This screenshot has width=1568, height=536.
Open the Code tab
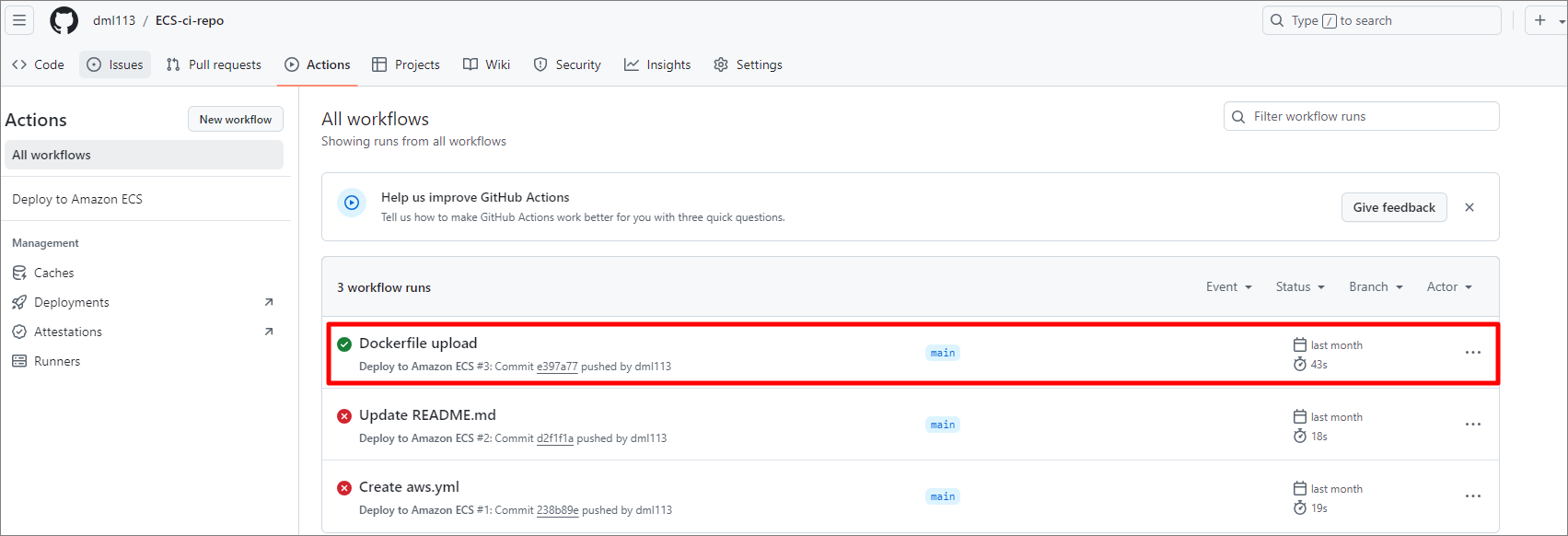tap(38, 64)
